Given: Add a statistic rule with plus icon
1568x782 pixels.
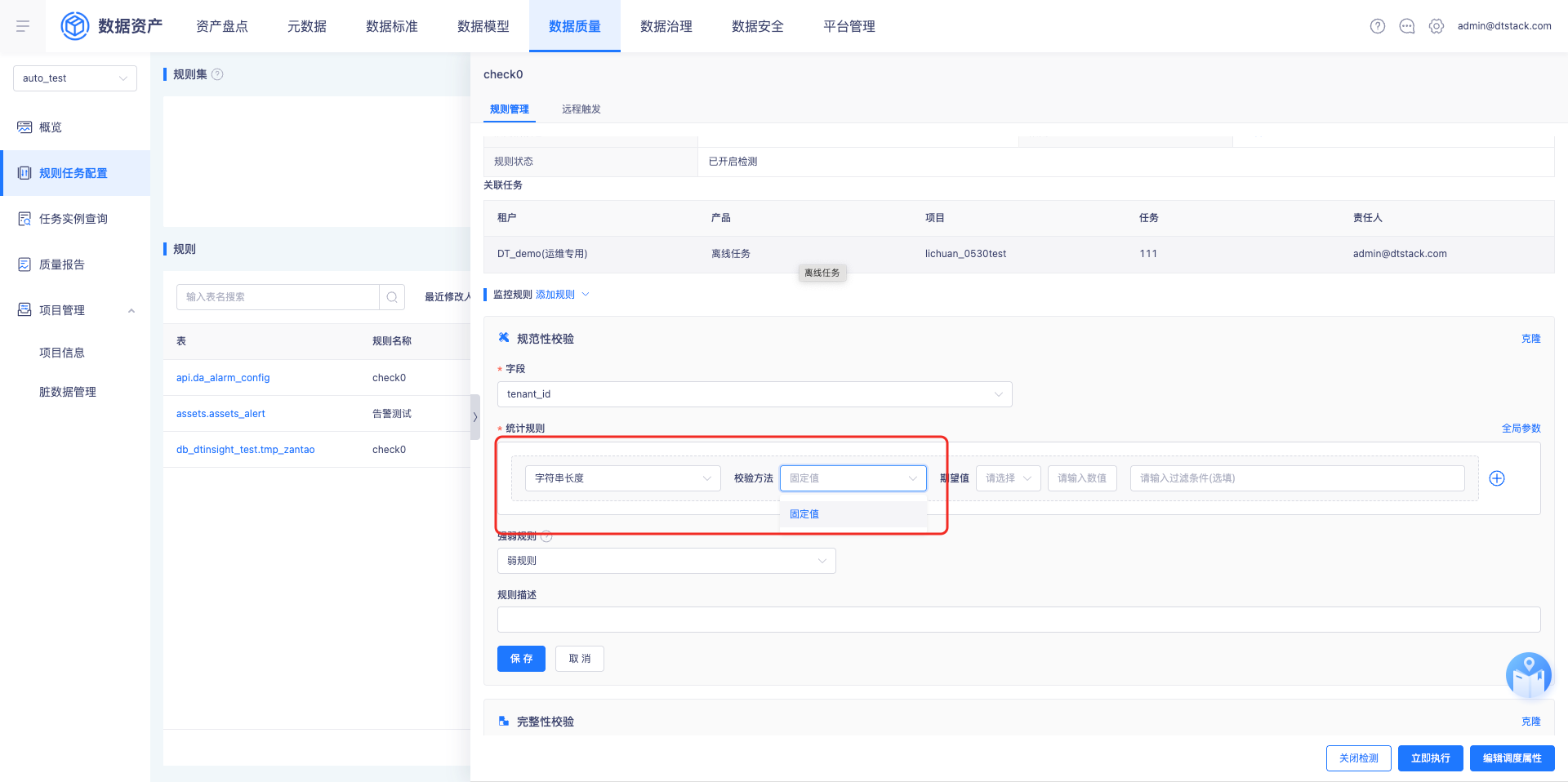Looking at the screenshot, I should pos(1497,478).
